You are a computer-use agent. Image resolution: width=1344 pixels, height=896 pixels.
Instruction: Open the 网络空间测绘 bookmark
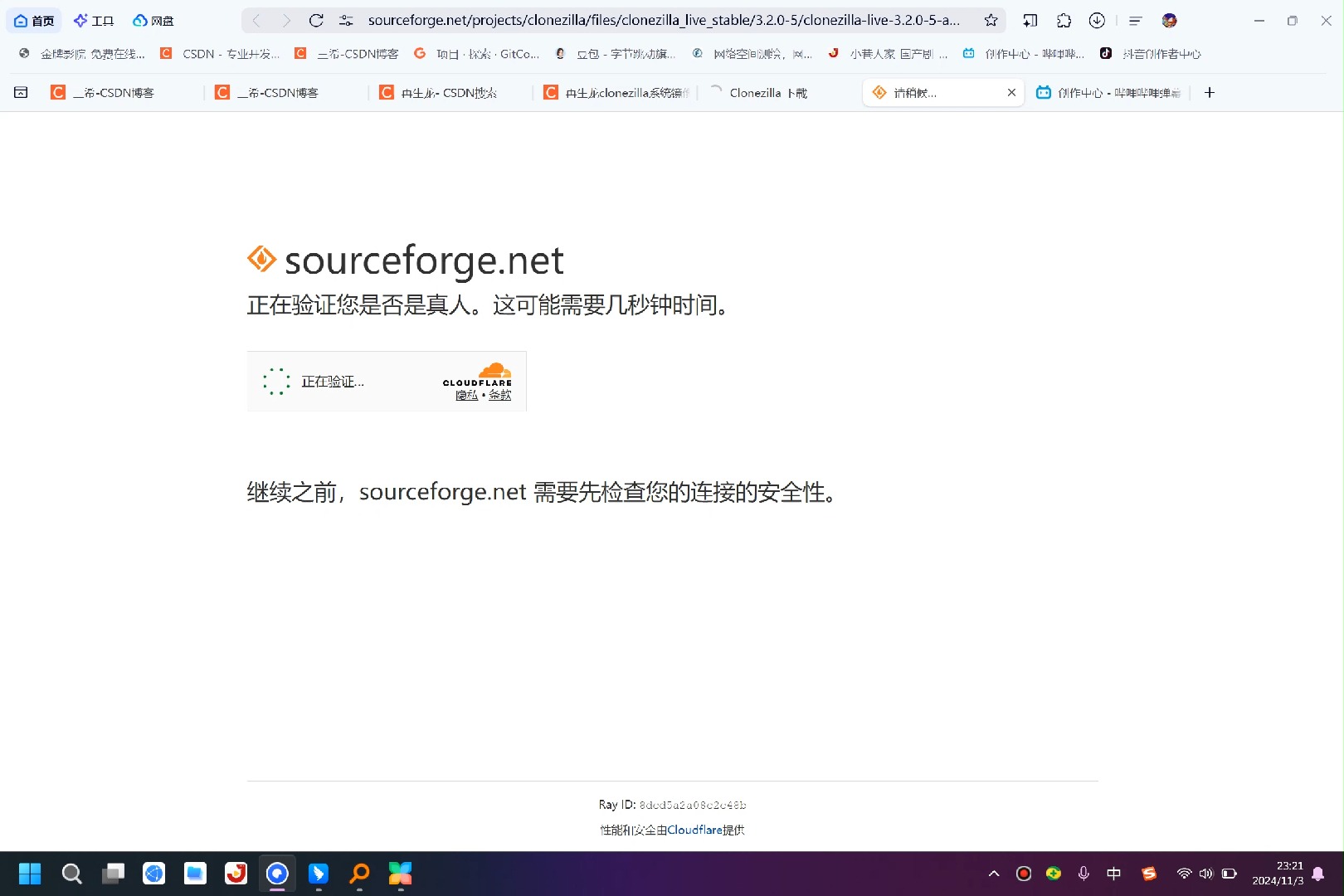point(752,54)
